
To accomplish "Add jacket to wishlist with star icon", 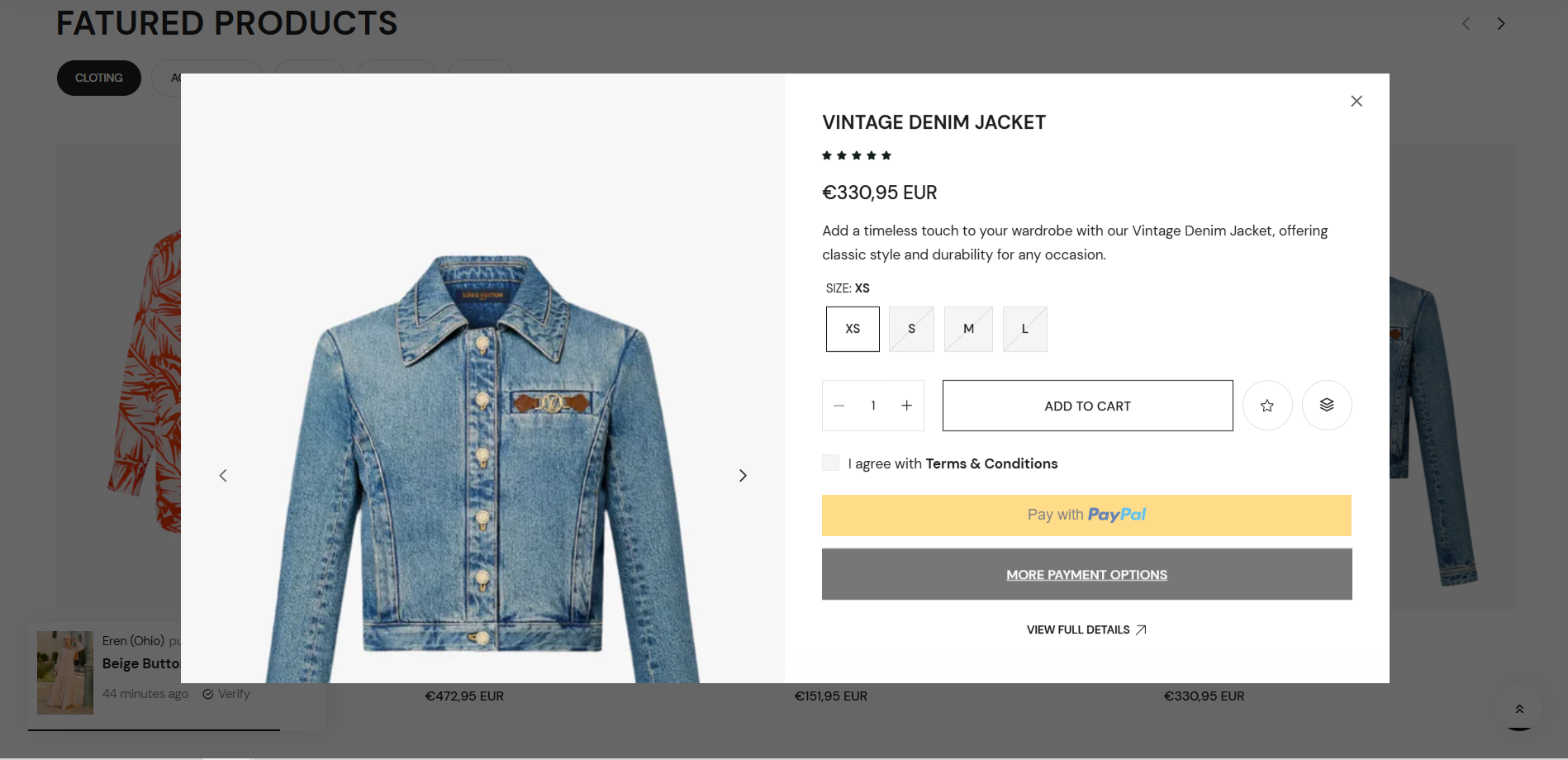I will (1266, 406).
